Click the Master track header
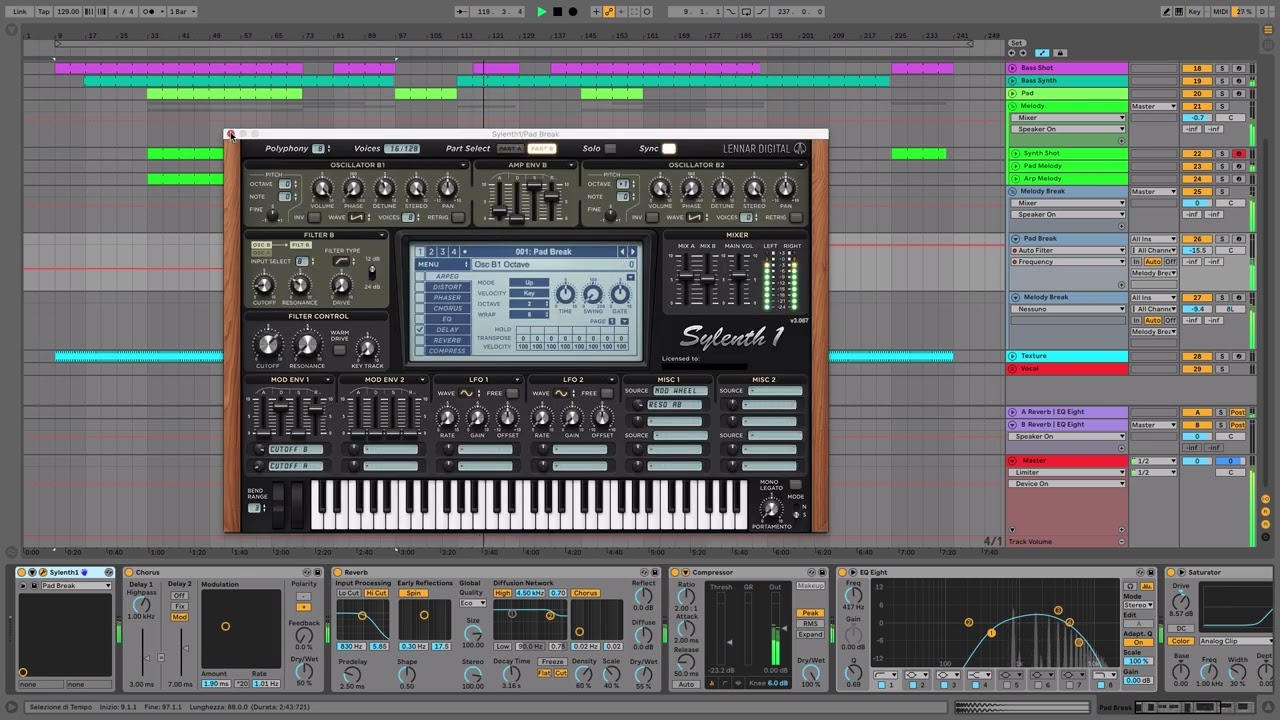 tap(1068, 461)
